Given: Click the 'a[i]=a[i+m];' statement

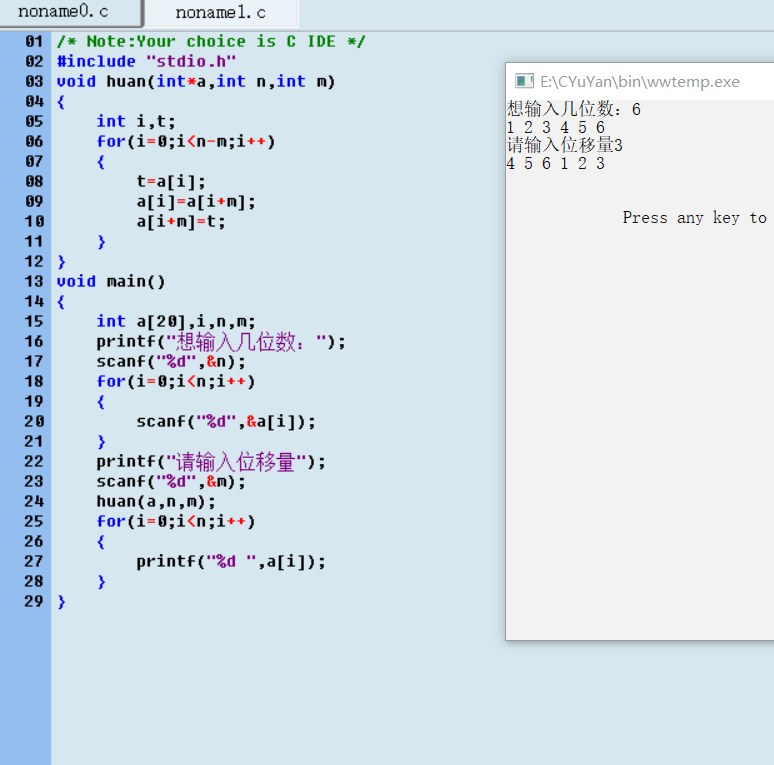Looking at the screenshot, I should coord(196,201).
